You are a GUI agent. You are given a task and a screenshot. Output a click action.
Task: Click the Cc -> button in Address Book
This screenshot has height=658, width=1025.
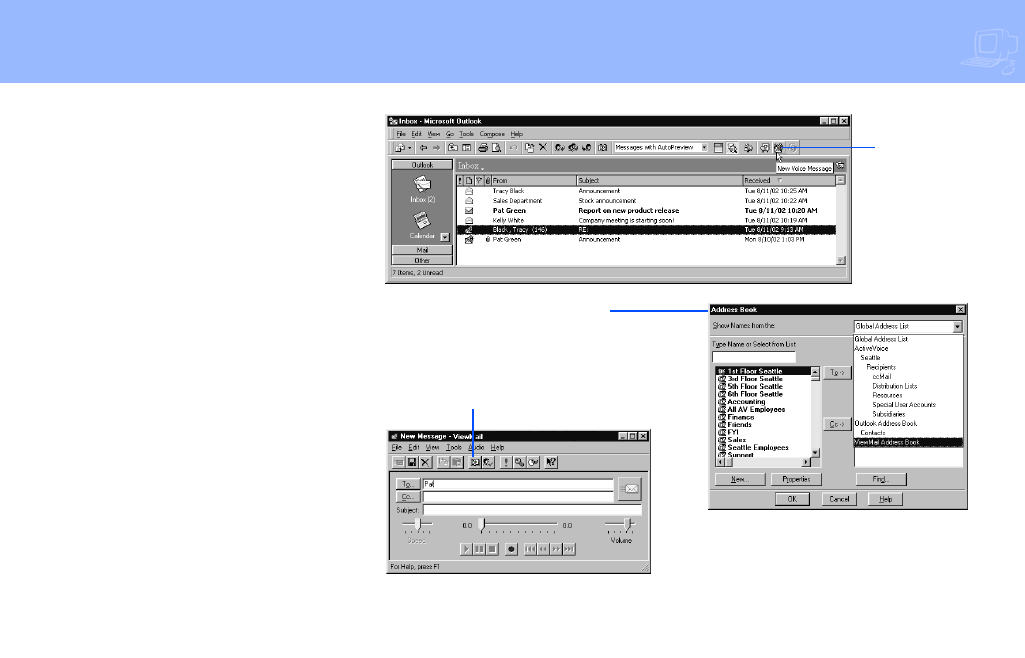point(837,424)
